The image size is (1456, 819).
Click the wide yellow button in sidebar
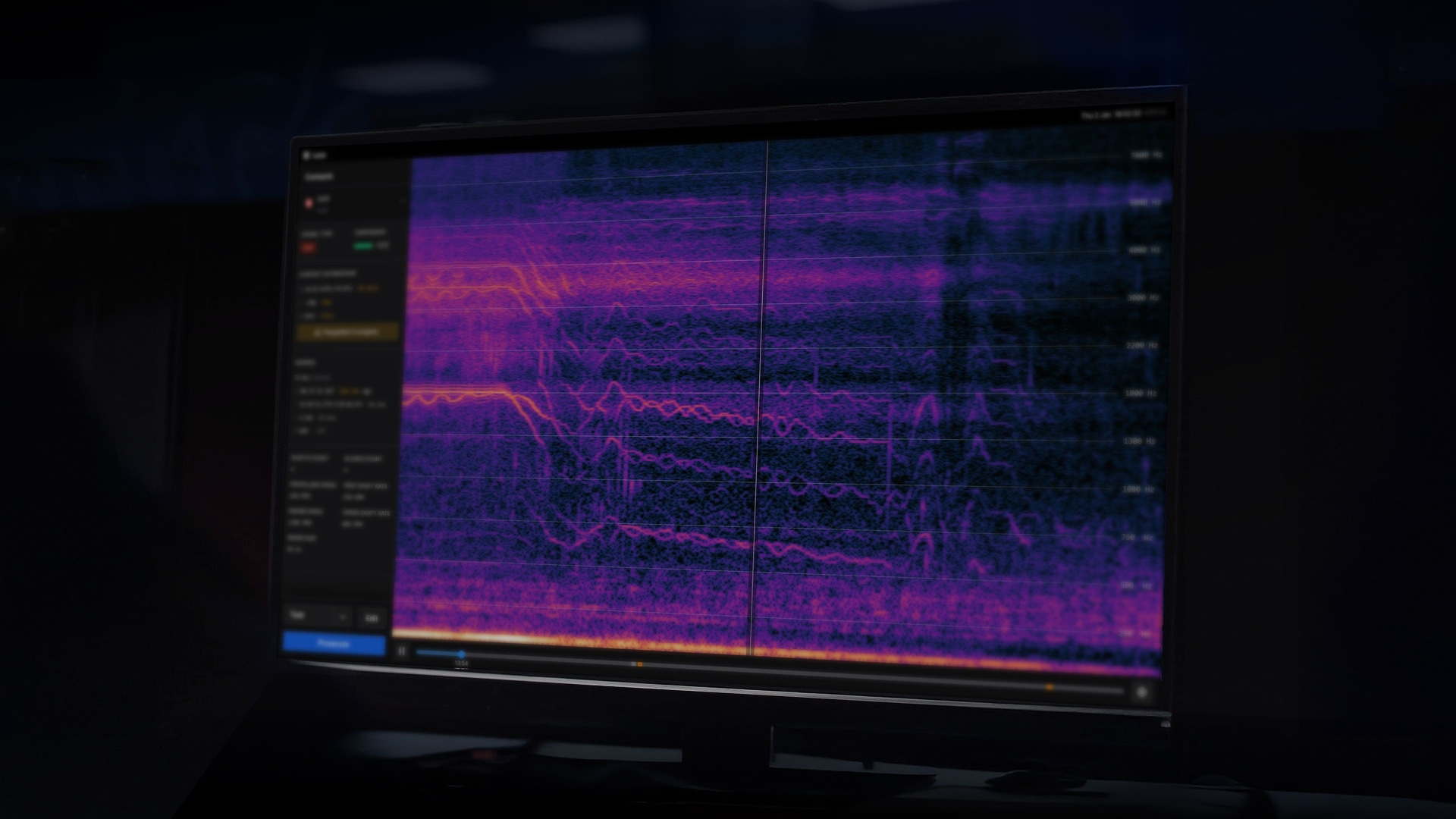pos(347,332)
